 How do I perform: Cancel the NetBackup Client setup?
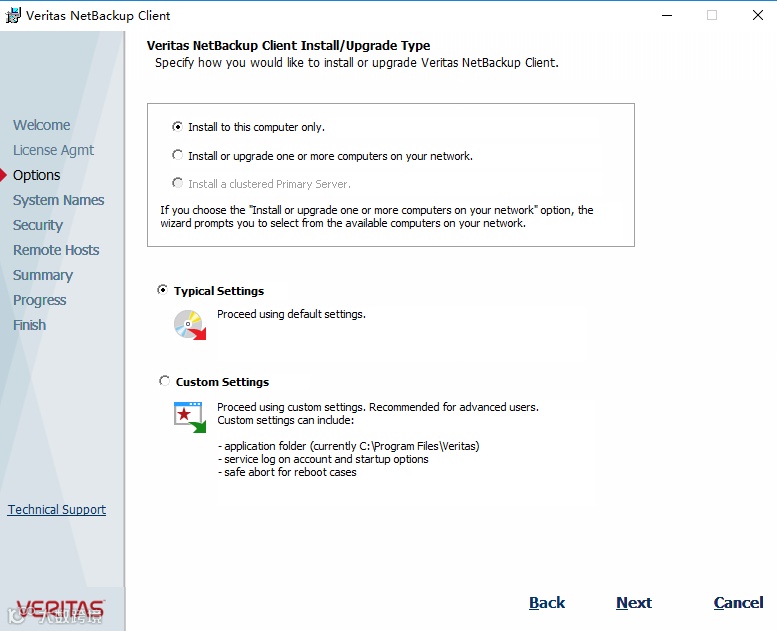click(738, 603)
